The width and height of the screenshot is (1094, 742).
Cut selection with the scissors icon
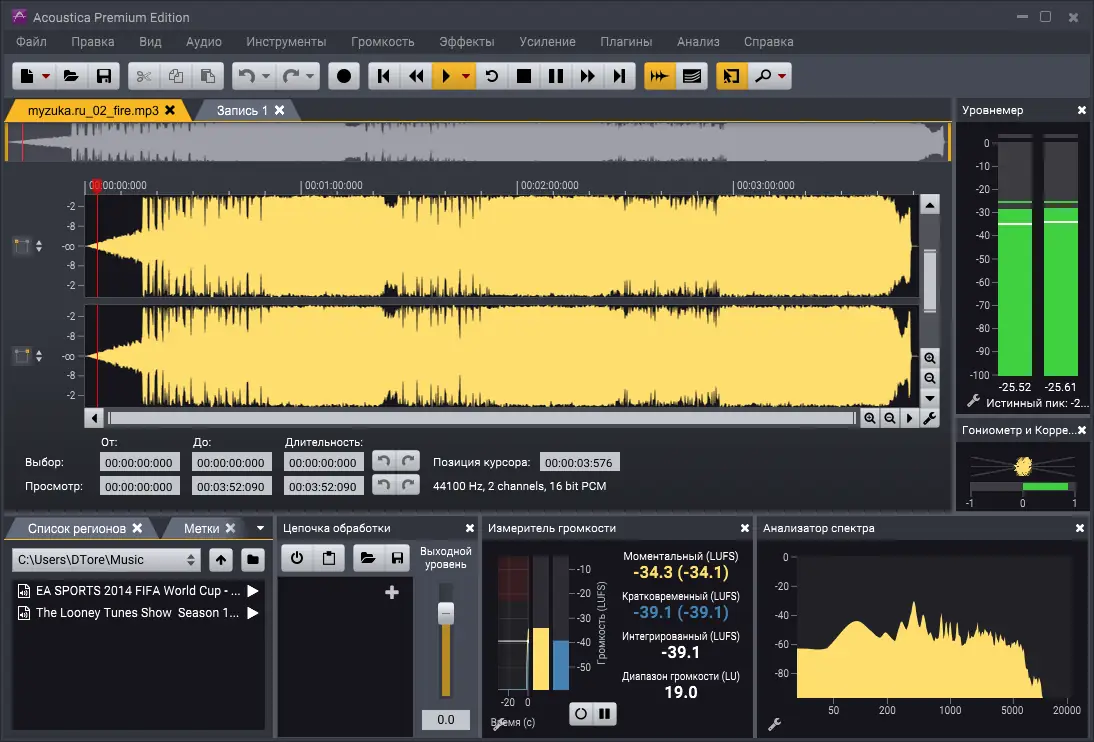(144, 76)
